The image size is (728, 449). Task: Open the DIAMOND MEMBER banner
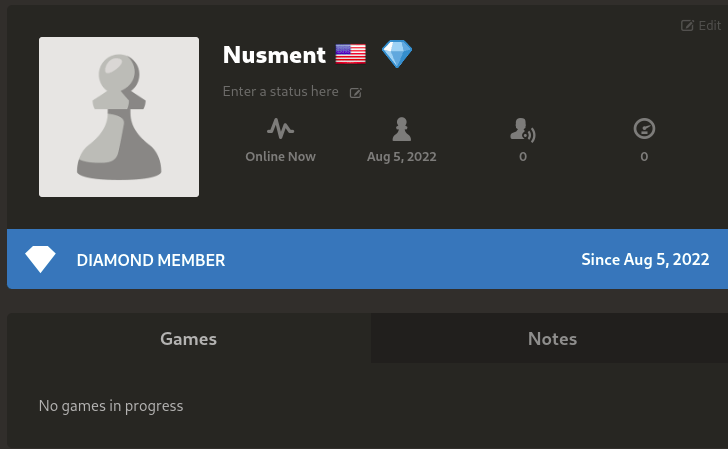(x=367, y=259)
